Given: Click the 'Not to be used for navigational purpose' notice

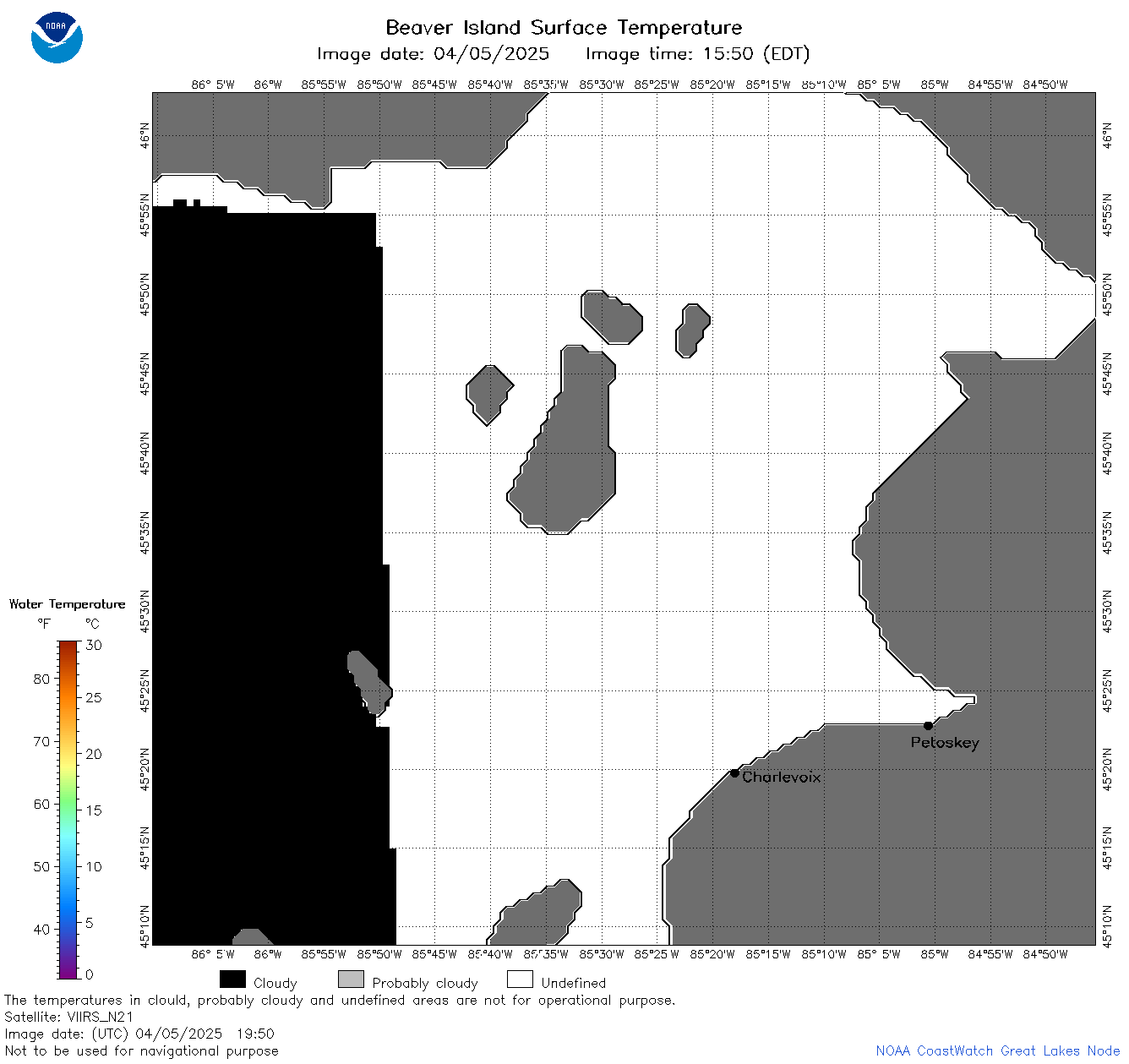Looking at the screenshot, I should pyautogui.click(x=141, y=1051).
